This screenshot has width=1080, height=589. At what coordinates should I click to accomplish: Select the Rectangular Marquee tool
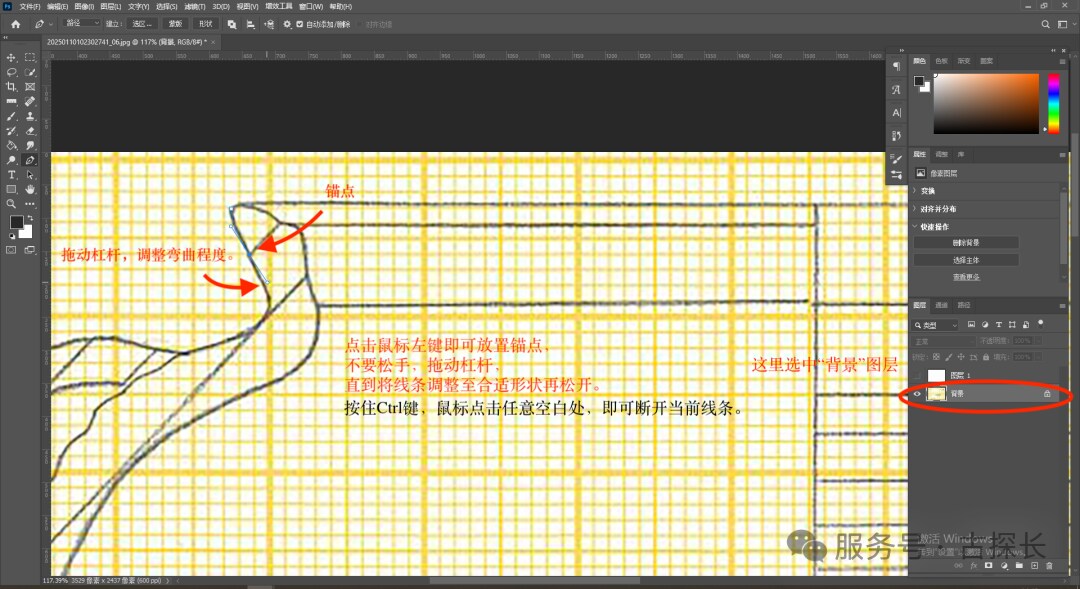click(x=30, y=57)
